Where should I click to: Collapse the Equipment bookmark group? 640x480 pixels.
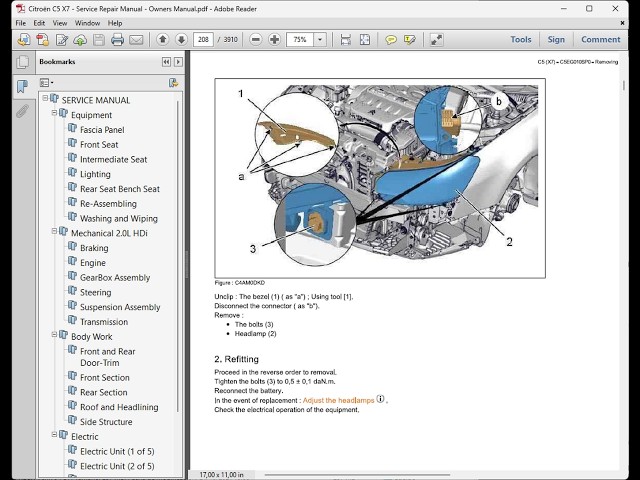(54, 113)
